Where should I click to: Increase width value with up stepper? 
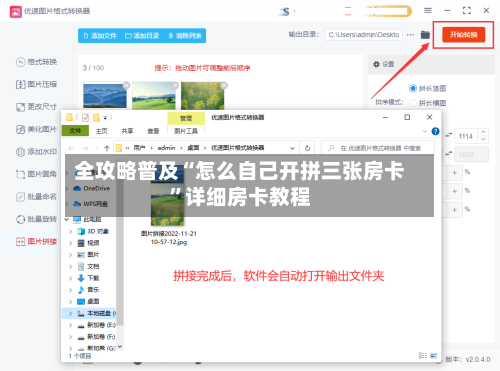pyautogui.click(x=483, y=132)
